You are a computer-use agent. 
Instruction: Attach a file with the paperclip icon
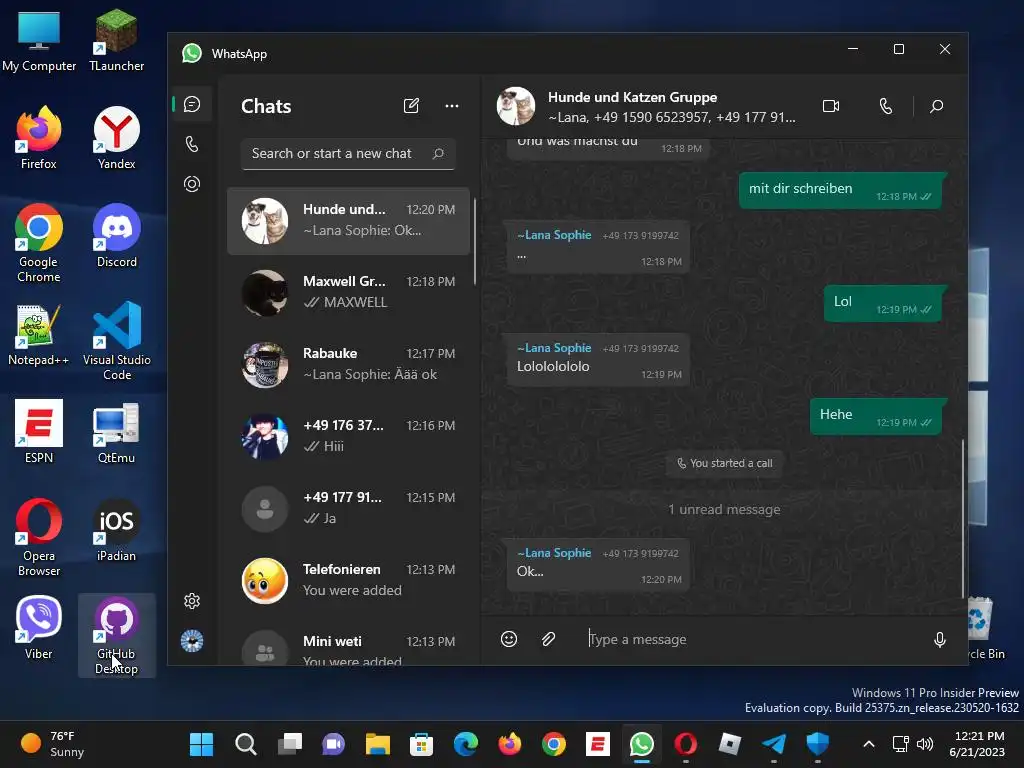pyautogui.click(x=549, y=639)
